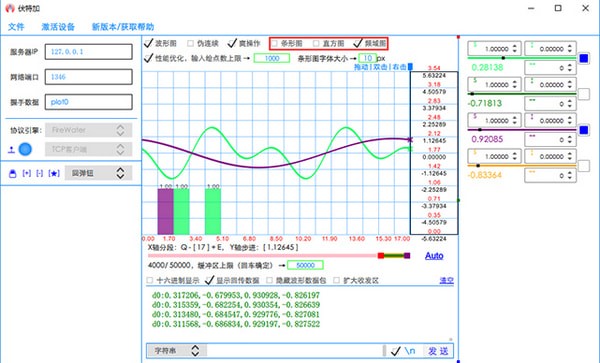This screenshot has height=363, width=600.
Task: Click the Auto link
Action: pyautogui.click(x=434, y=256)
